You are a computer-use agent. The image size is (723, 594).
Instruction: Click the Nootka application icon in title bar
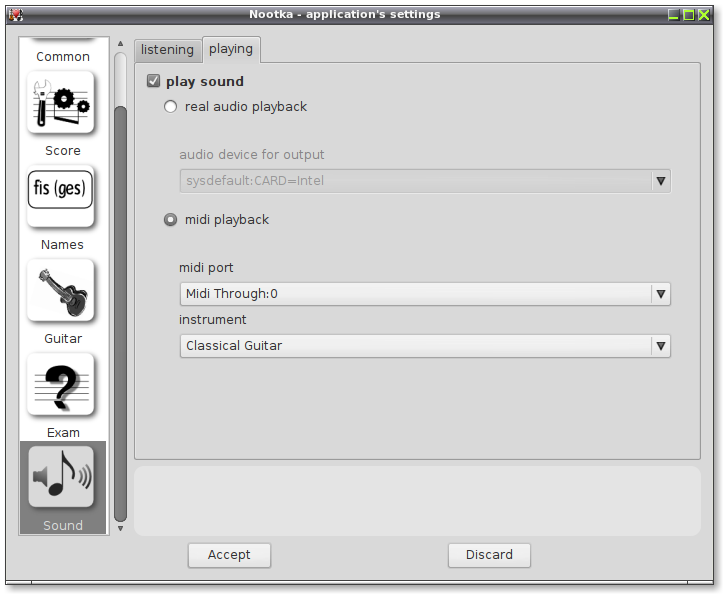coord(16,15)
